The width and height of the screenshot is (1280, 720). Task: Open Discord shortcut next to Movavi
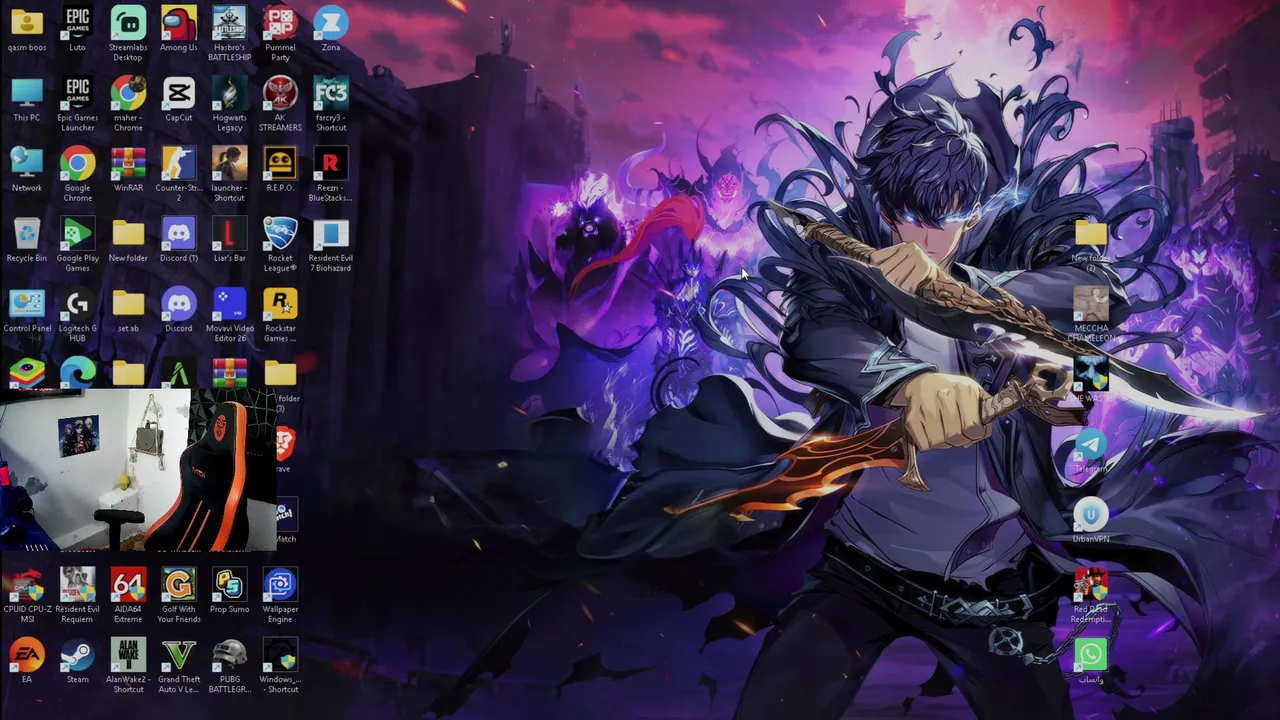pos(179,309)
